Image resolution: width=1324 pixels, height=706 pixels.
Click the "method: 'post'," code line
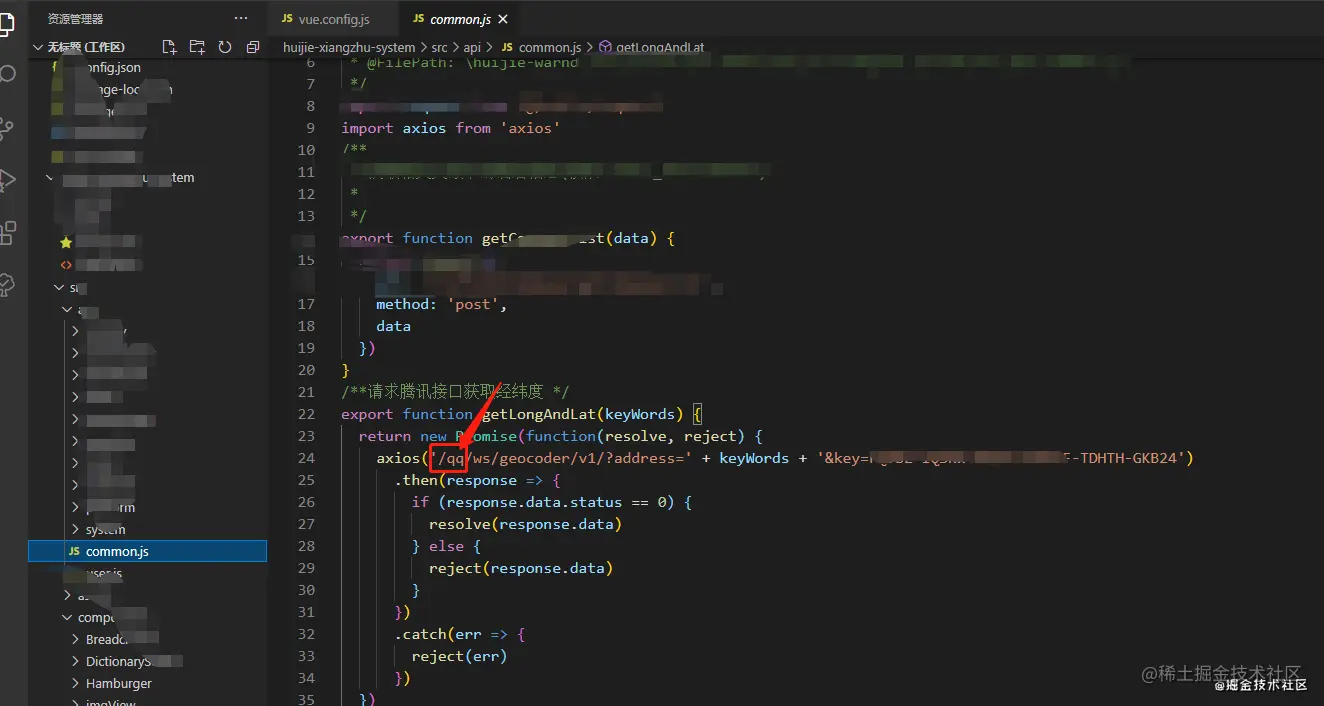coord(441,304)
